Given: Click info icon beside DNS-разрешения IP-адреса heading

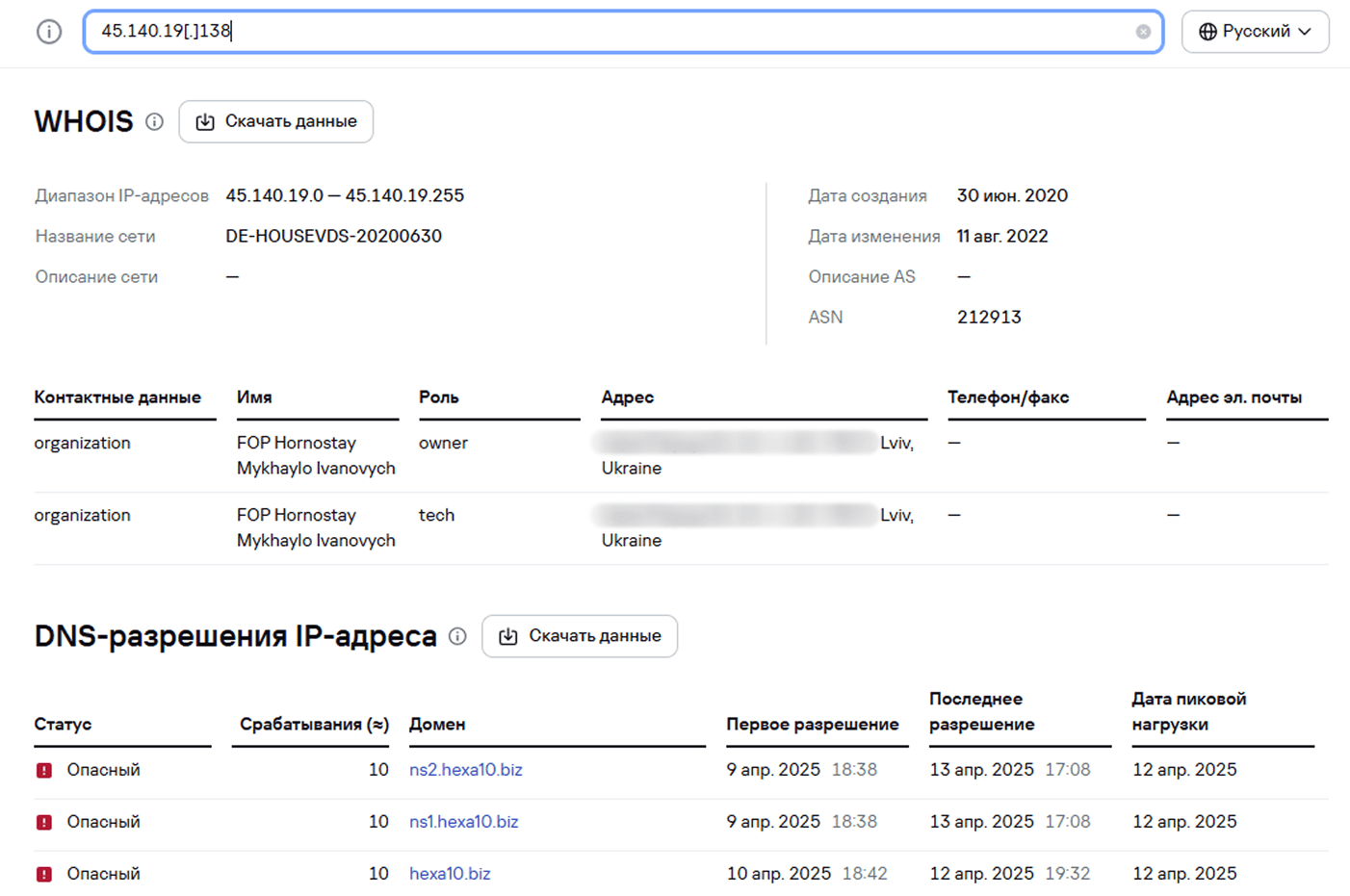Looking at the screenshot, I should click(x=458, y=636).
